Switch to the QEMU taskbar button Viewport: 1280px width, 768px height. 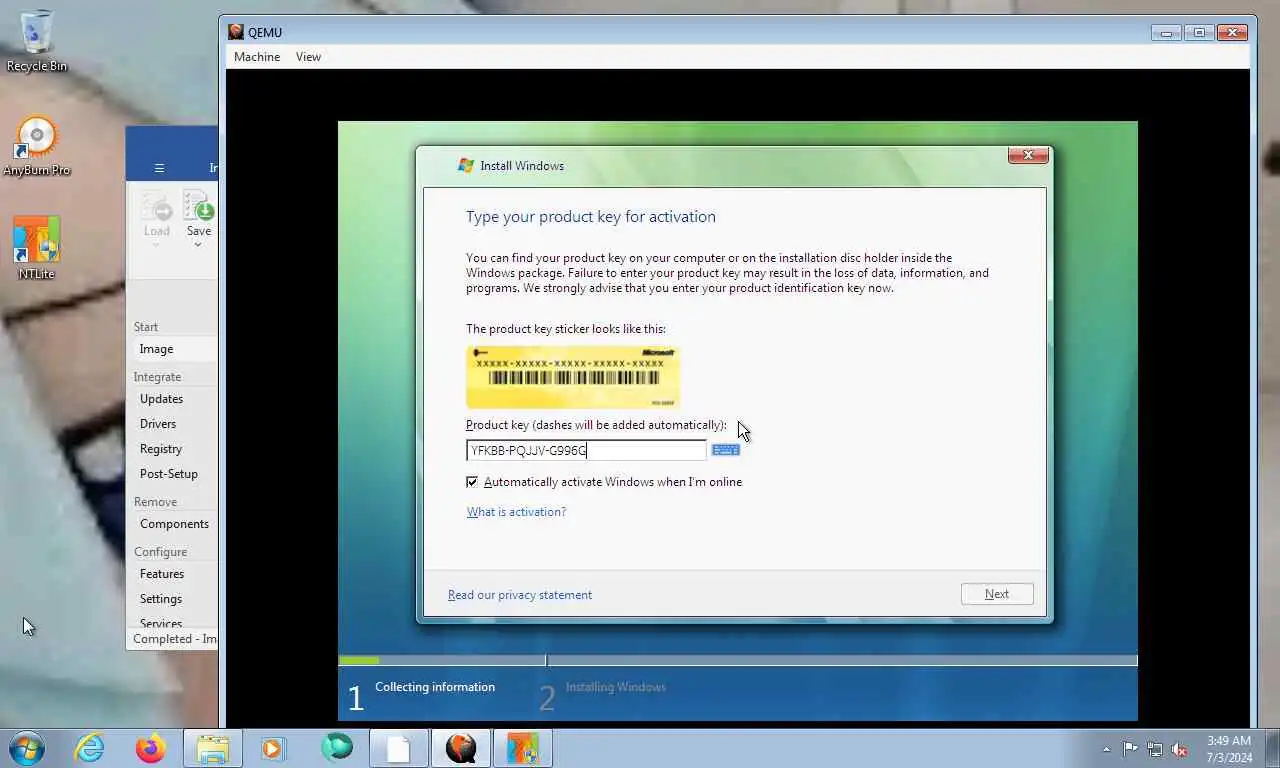point(461,748)
